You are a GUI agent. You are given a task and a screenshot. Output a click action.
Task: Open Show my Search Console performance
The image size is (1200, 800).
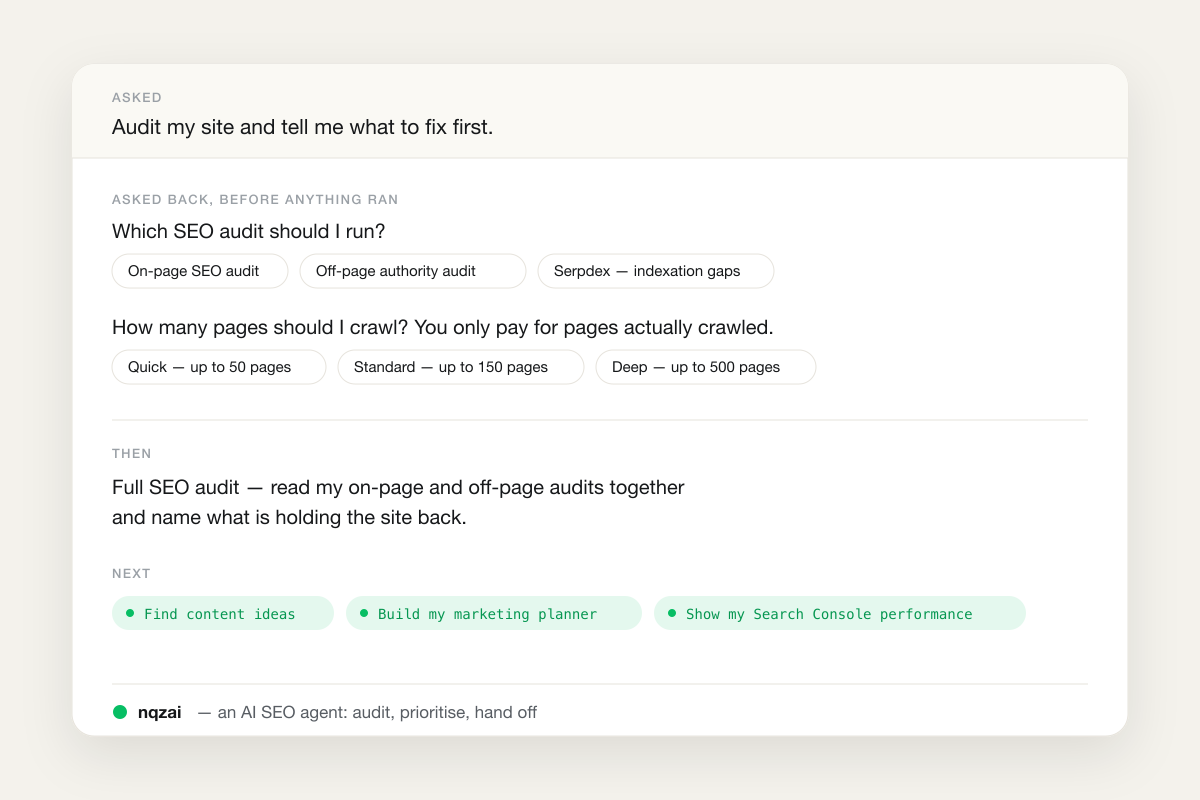(840, 613)
